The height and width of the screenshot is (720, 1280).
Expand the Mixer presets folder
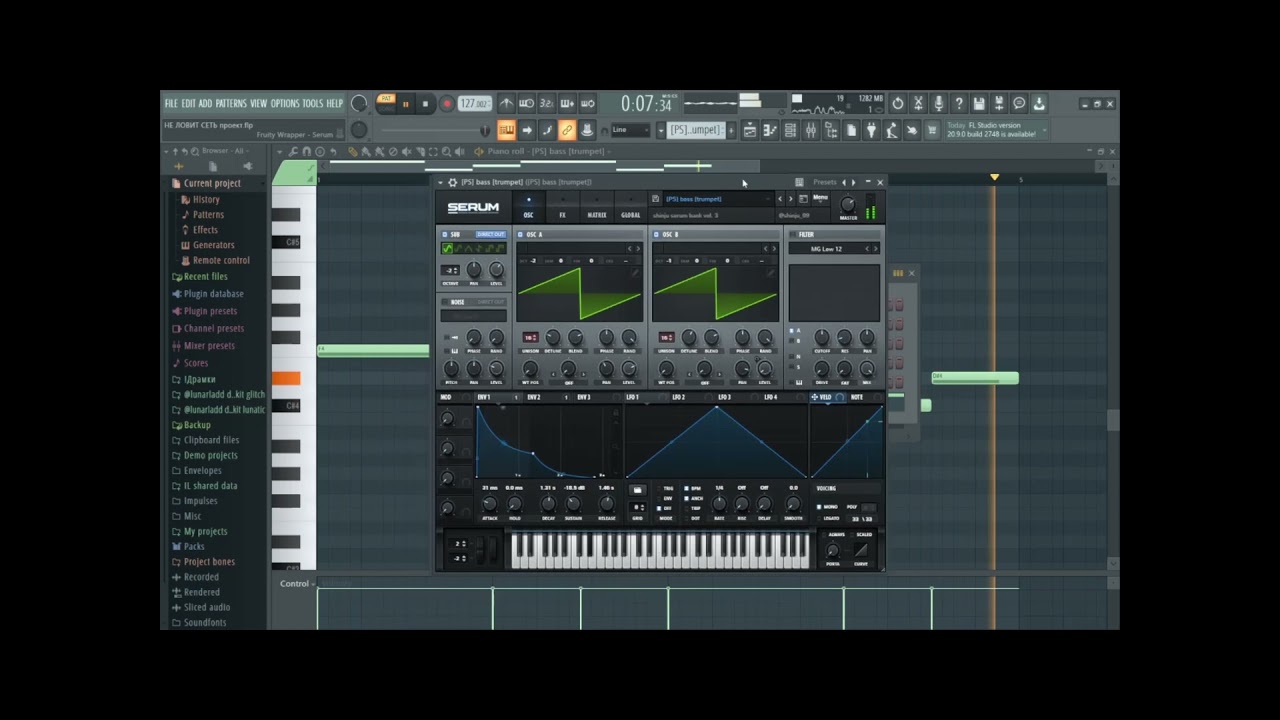pos(209,346)
